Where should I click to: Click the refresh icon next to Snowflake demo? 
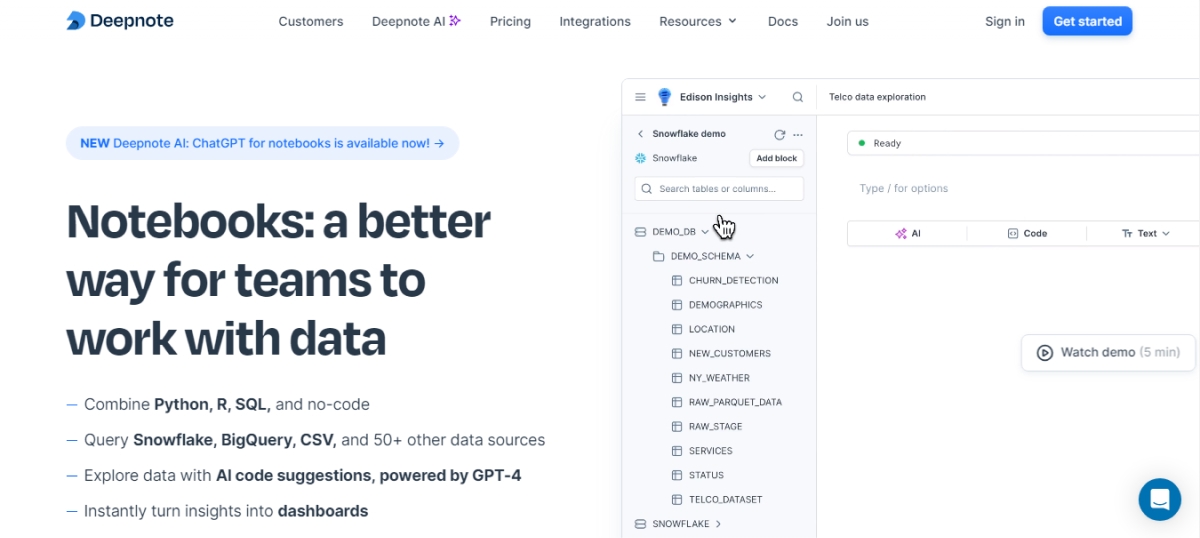click(x=780, y=134)
